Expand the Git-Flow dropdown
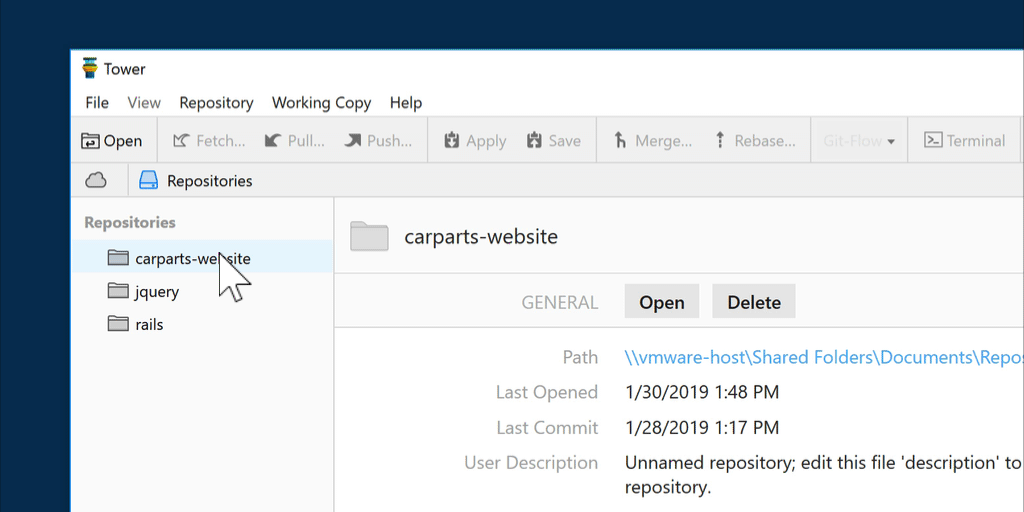This screenshot has height=512, width=1024. click(x=859, y=141)
